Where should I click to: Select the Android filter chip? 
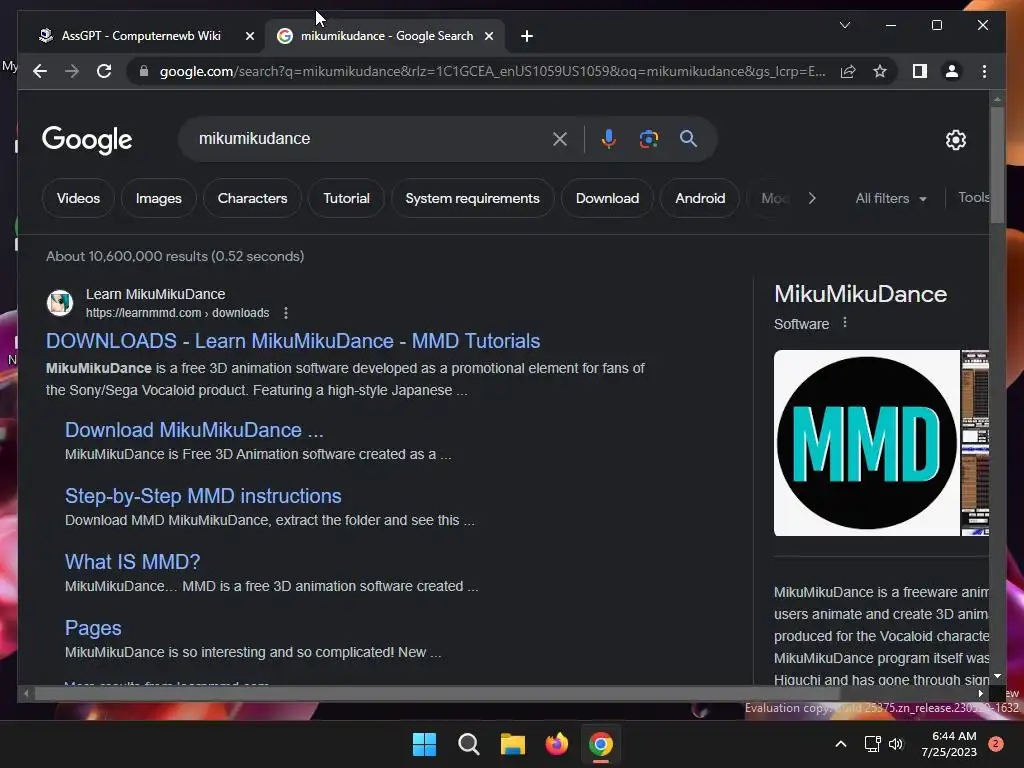click(700, 198)
